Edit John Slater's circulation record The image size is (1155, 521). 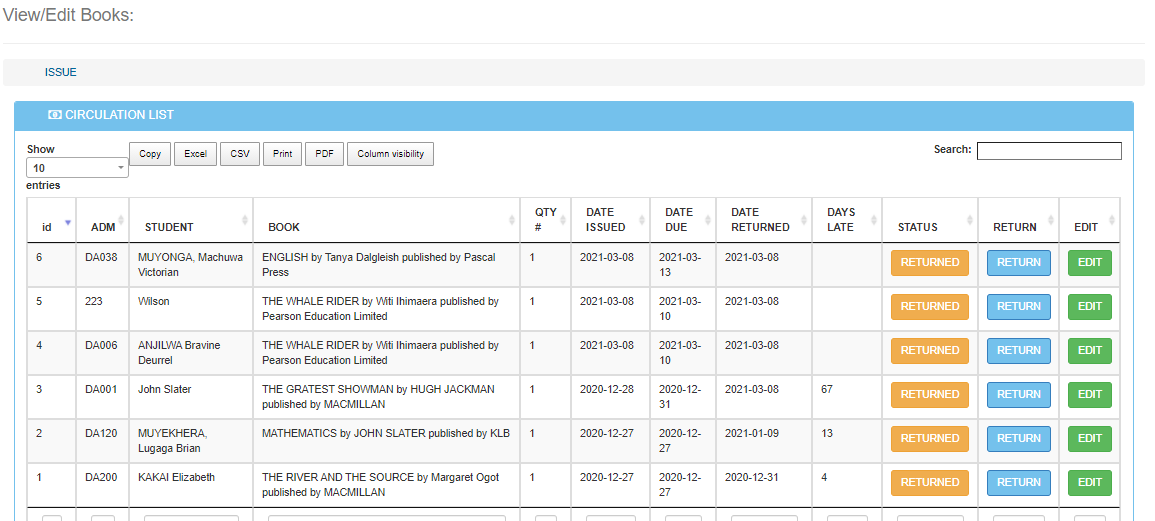click(1089, 394)
